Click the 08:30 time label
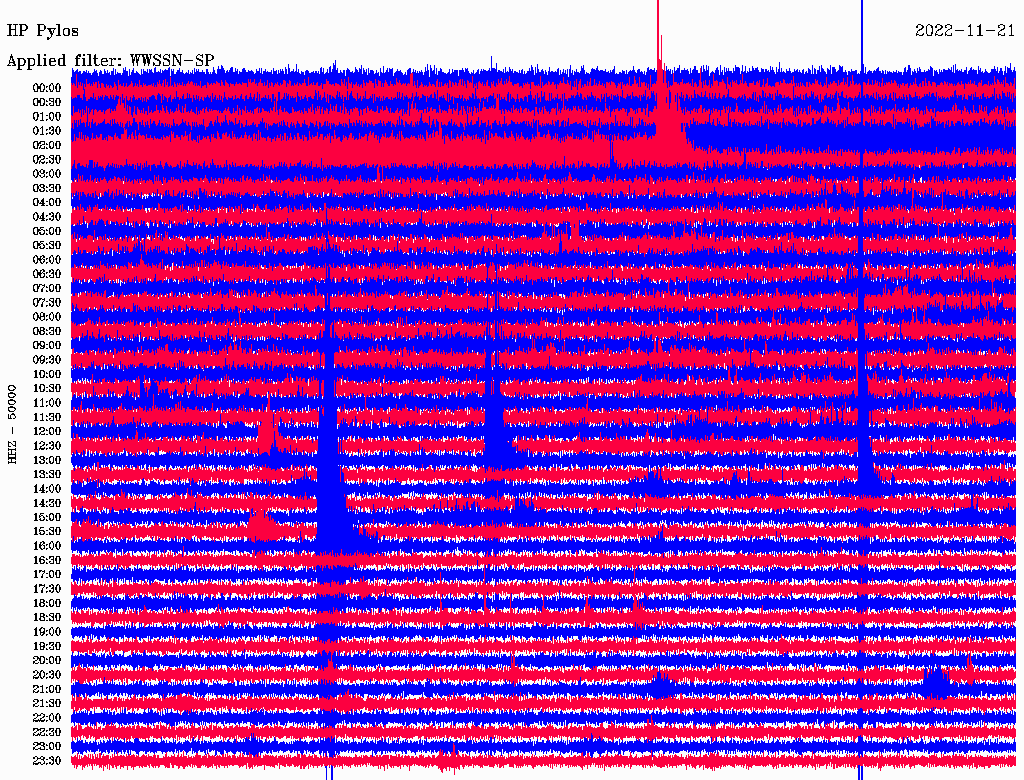Image resolution: width=1024 pixels, height=780 pixels. click(x=47, y=331)
